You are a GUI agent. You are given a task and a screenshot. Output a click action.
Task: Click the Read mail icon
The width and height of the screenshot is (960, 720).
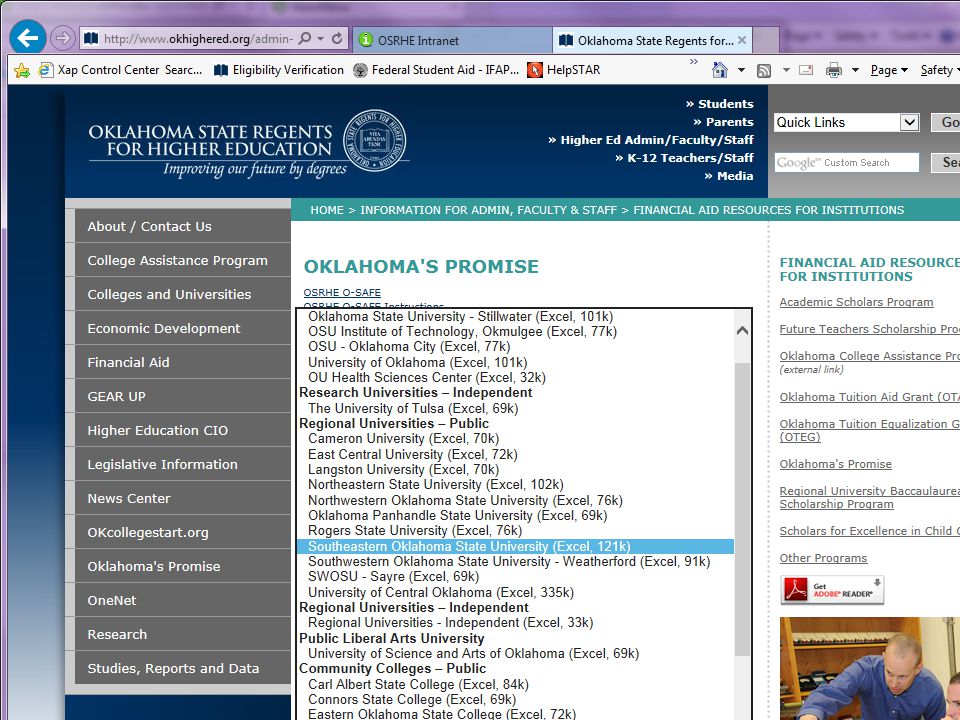806,70
